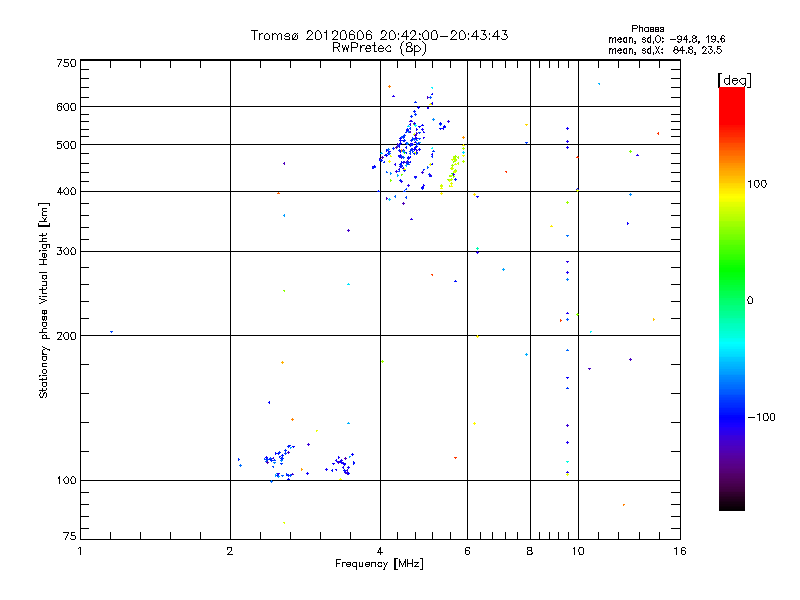Click the y-axis tick label '200'
Image resolution: width=800 pixels, height=600 pixels.
(67, 336)
